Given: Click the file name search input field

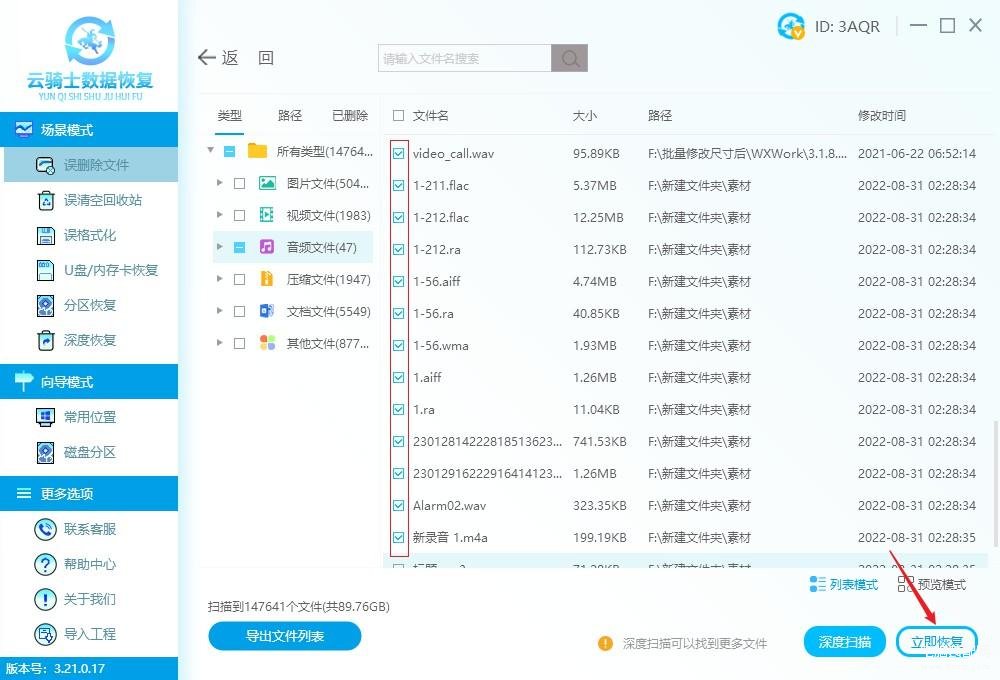Looking at the screenshot, I should 465,59.
